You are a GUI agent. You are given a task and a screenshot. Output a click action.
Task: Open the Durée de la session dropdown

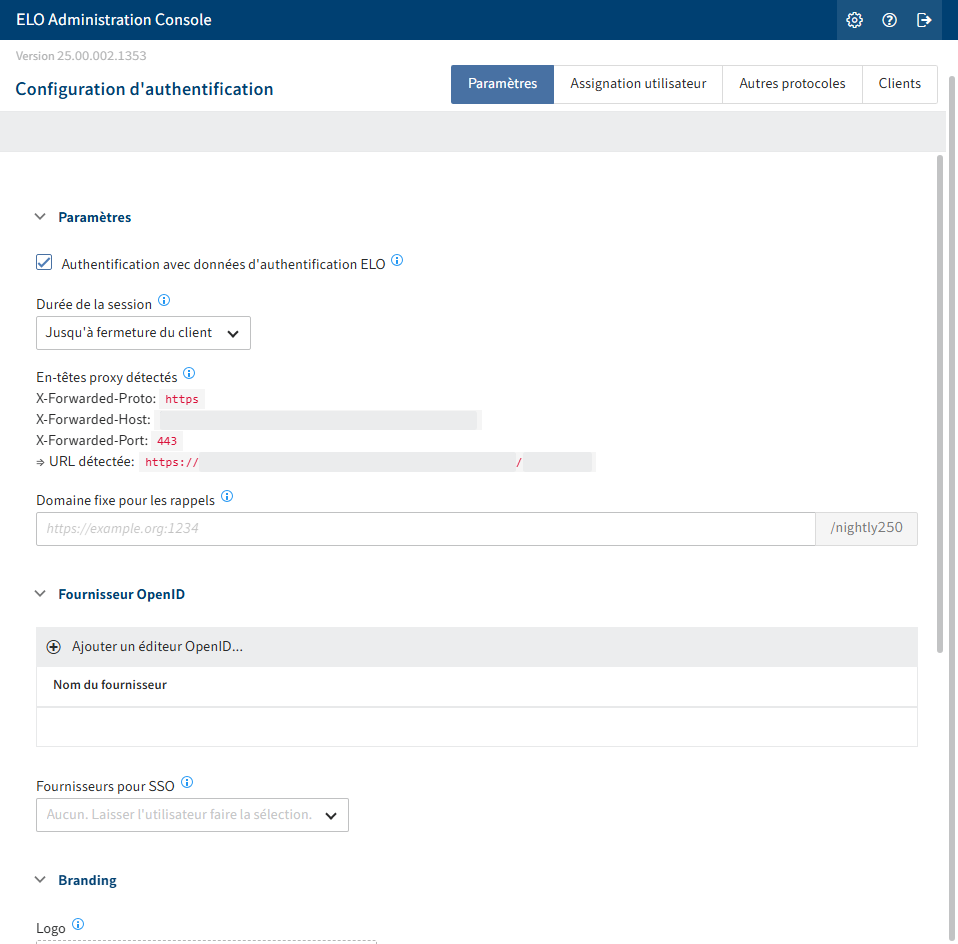click(x=143, y=333)
